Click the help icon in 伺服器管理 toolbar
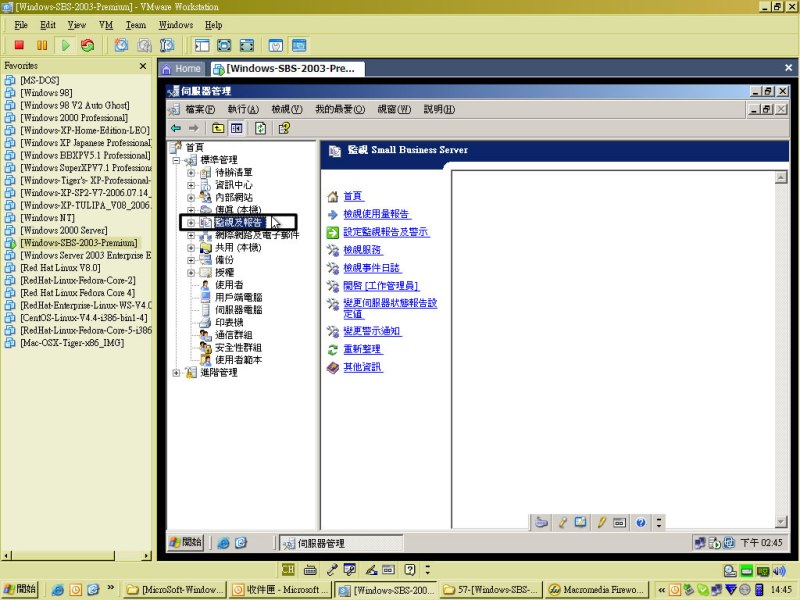Screen dimensions: 800x600 pos(284,128)
